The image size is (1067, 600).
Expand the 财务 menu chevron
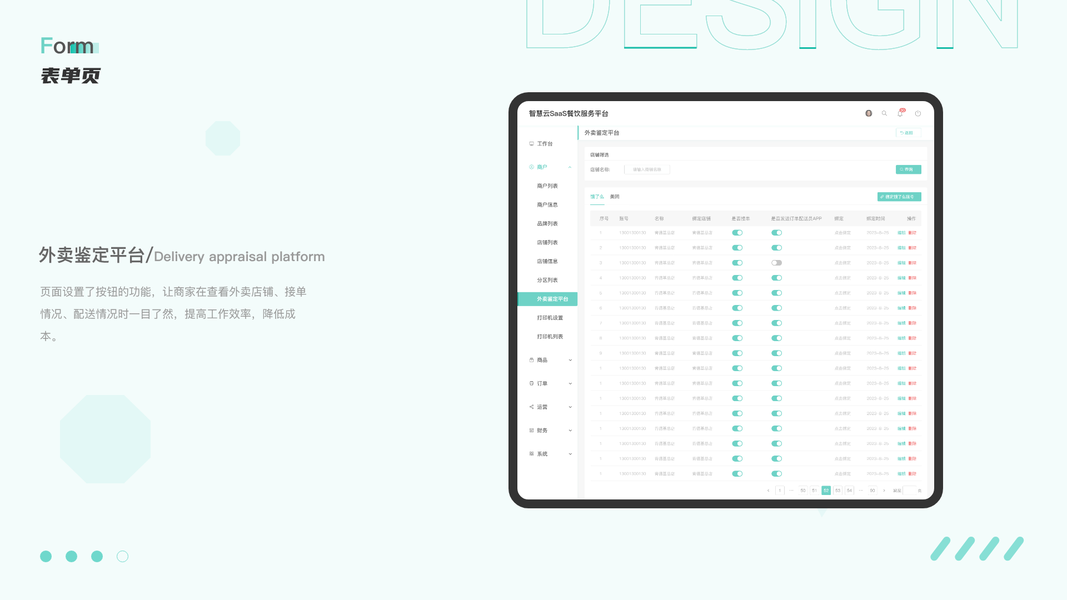(x=570, y=430)
